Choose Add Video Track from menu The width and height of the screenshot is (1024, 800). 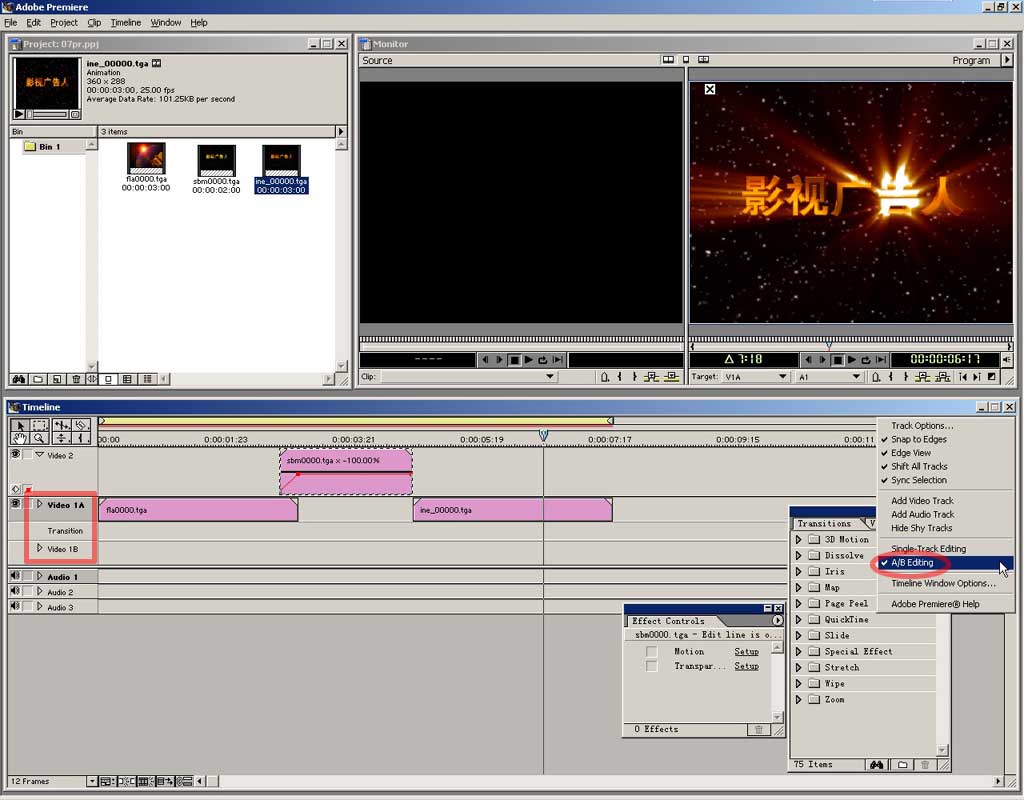pos(922,501)
